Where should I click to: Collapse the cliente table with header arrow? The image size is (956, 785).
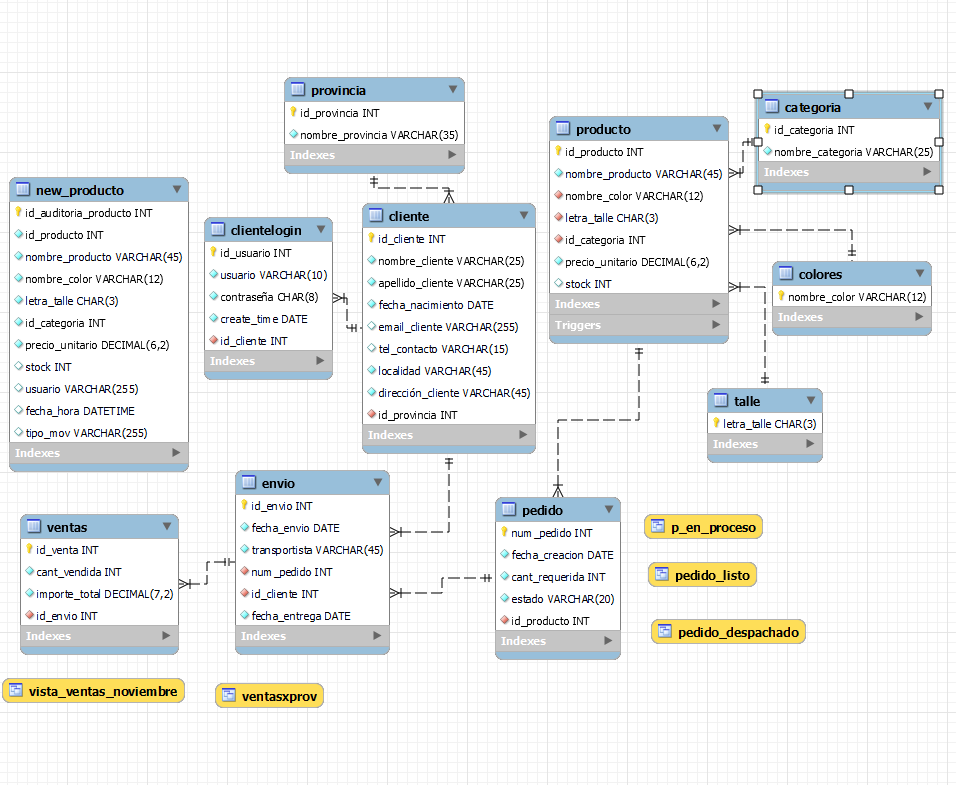[523, 216]
